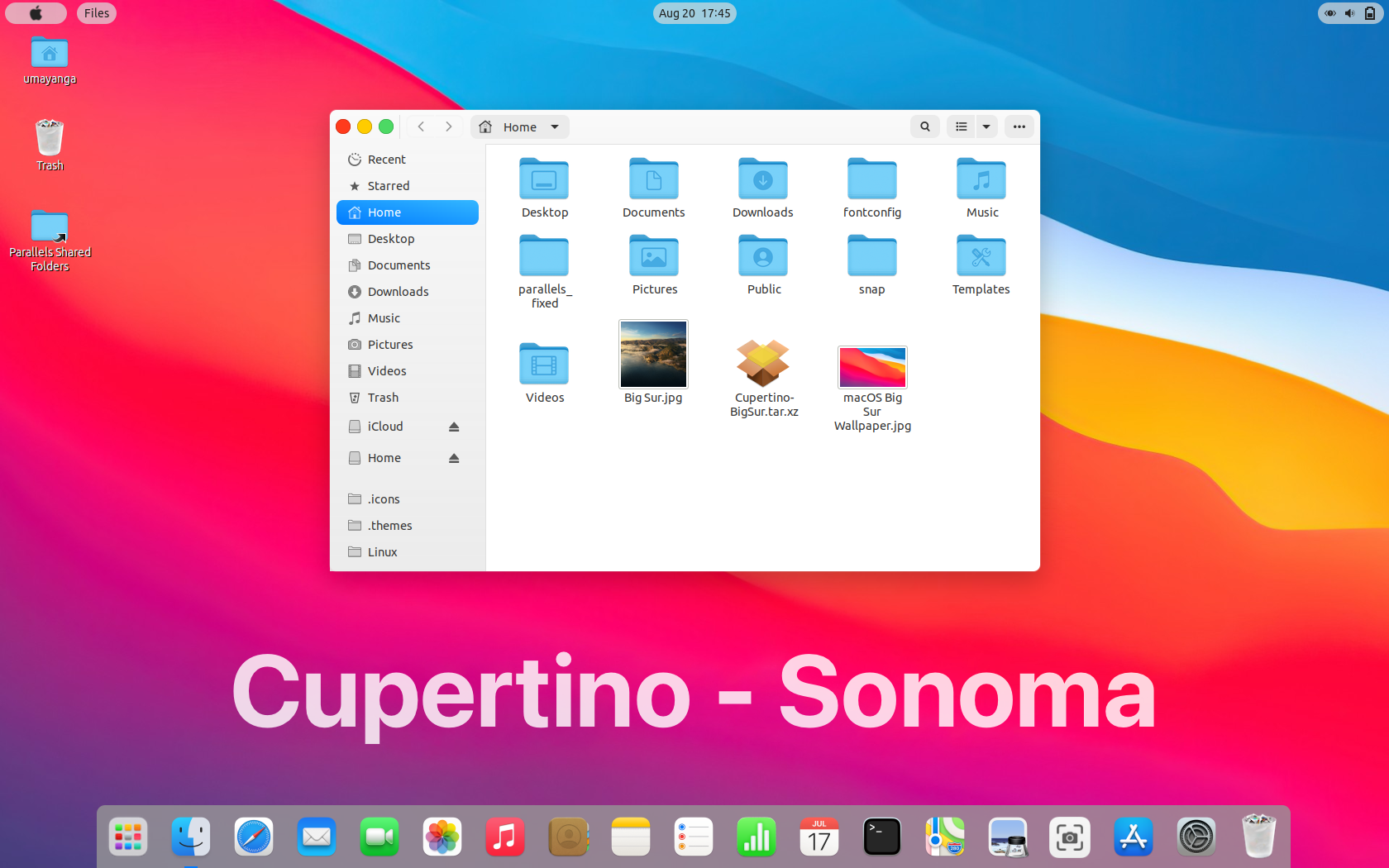
Task: Open the three-dot main menu
Action: tap(1019, 126)
